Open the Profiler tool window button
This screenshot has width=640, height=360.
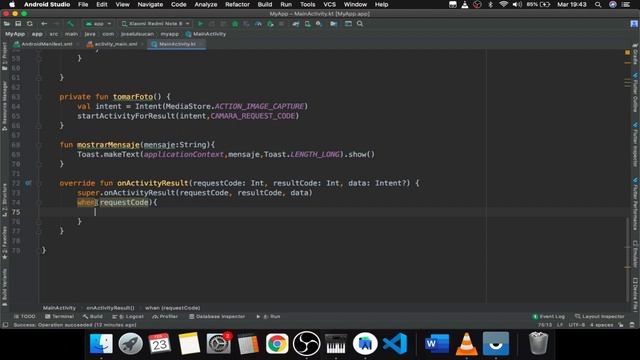(x=165, y=316)
